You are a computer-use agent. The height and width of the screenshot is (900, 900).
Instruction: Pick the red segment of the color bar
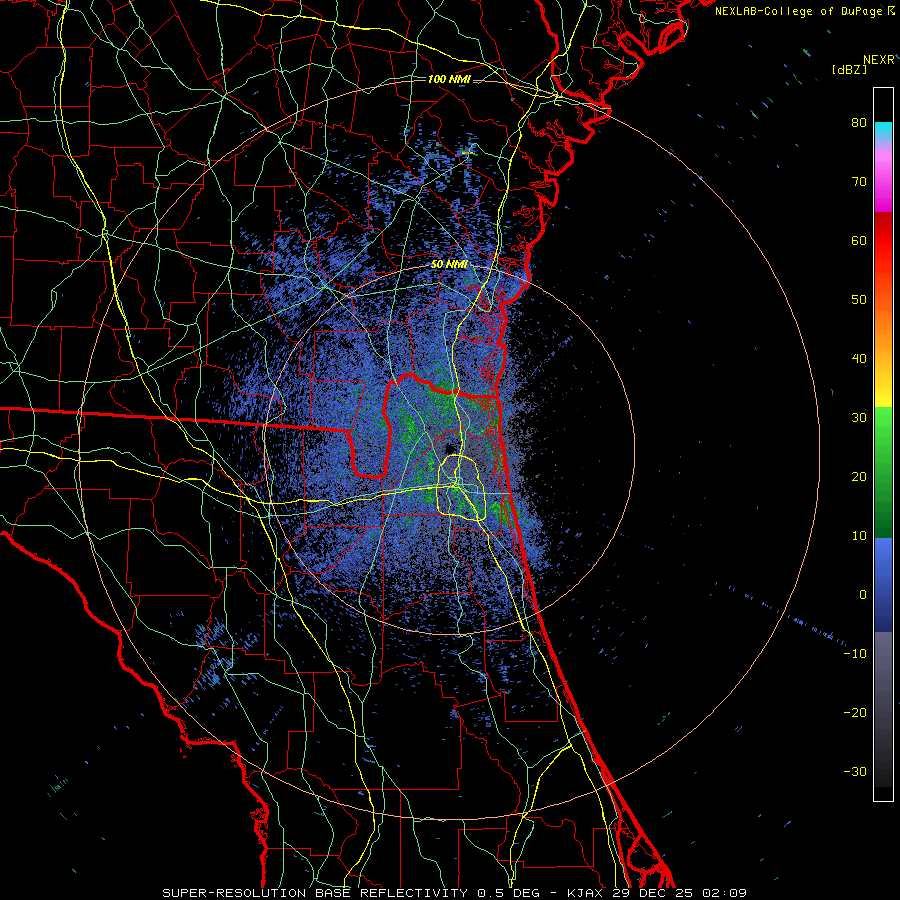(x=883, y=241)
